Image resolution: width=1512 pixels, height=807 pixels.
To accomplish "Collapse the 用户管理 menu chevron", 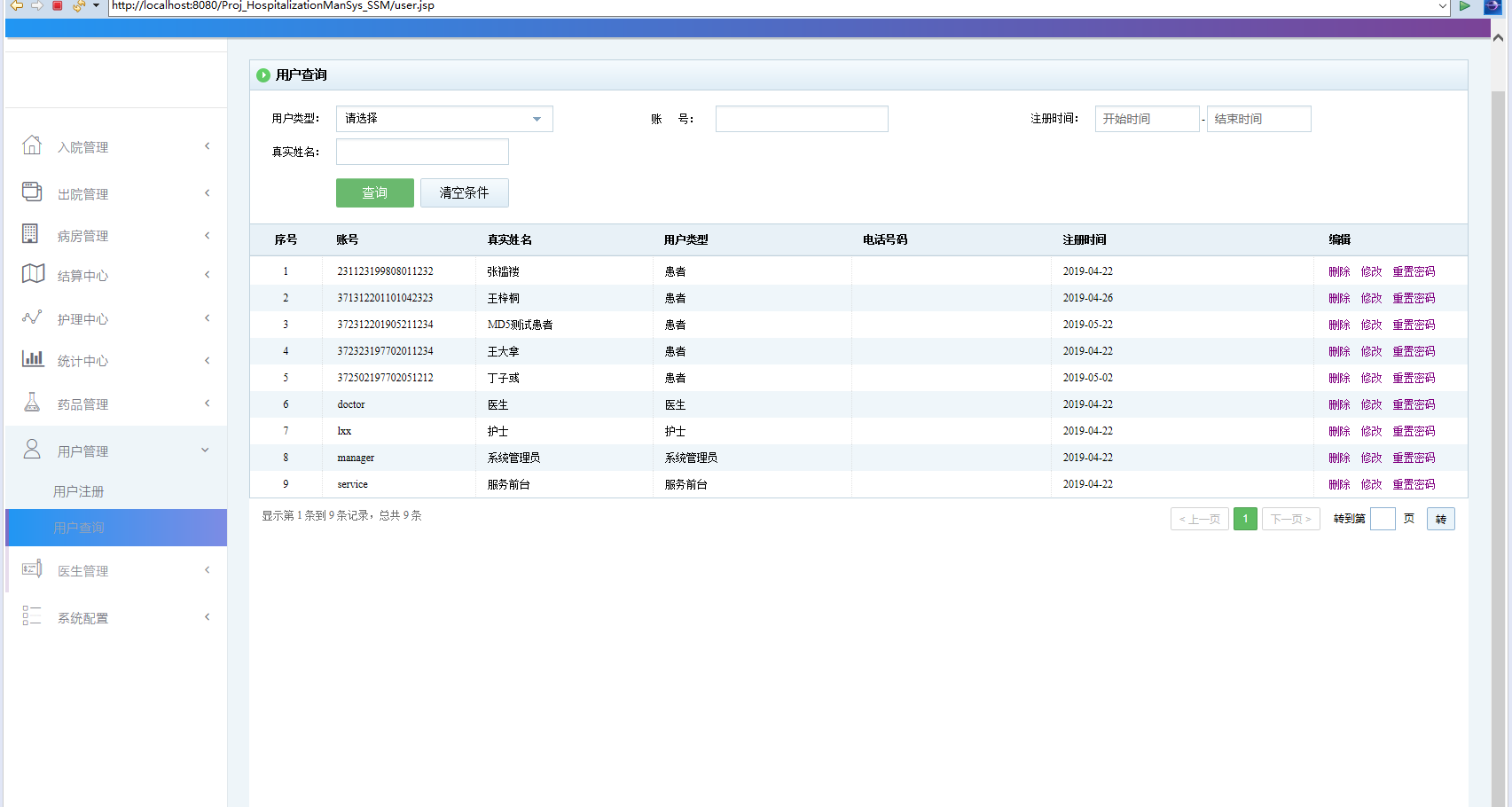I will [x=206, y=451].
